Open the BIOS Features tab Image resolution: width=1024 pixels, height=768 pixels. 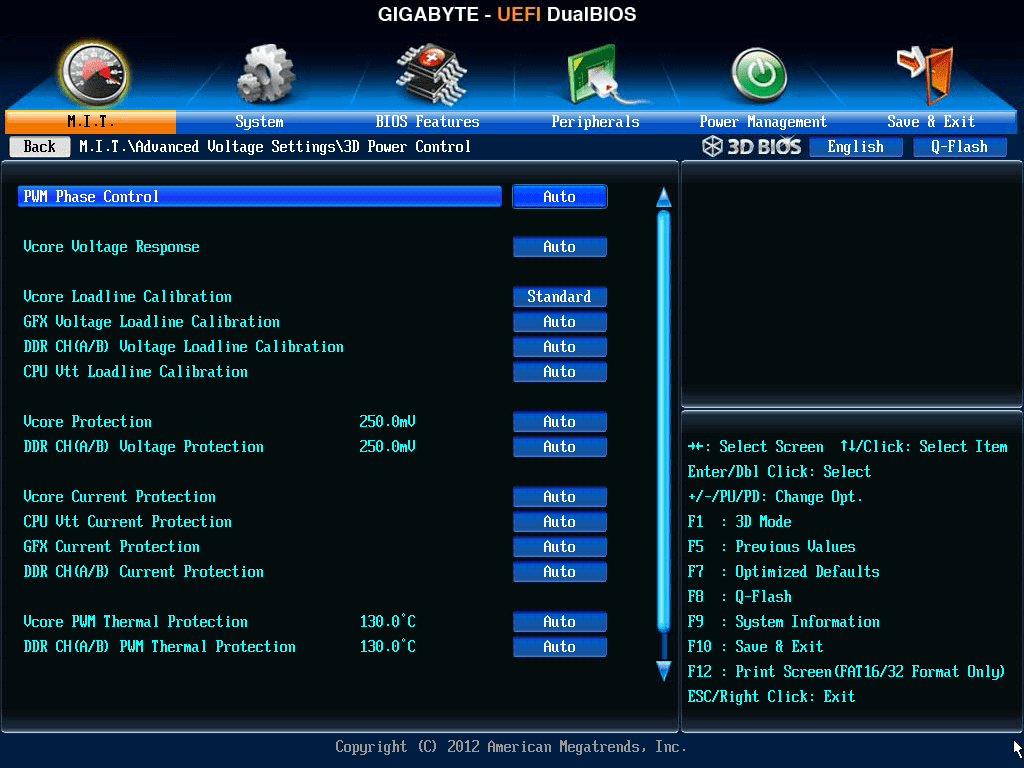coord(427,121)
